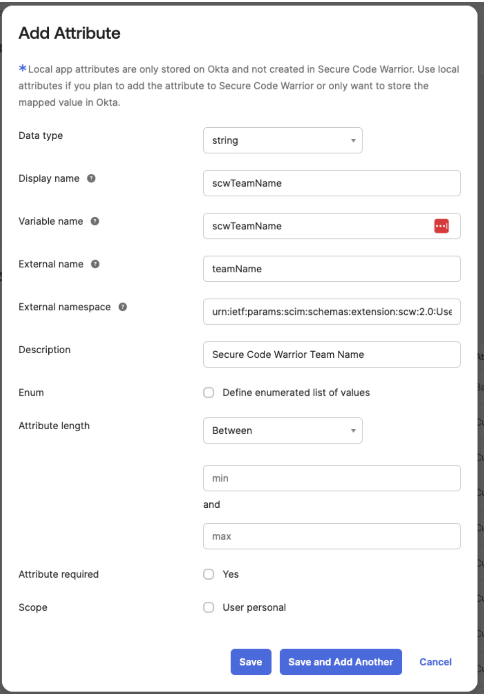Click the Display name help icon
The width and height of the screenshot is (484, 694).
(91, 178)
